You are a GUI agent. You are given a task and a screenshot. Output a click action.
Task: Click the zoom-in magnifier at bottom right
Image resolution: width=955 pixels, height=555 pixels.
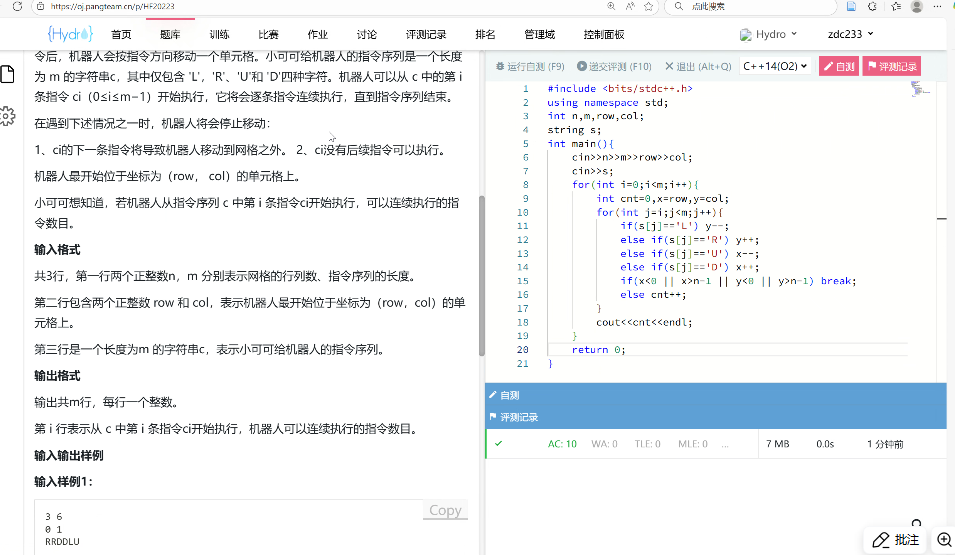[x=943, y=540]
